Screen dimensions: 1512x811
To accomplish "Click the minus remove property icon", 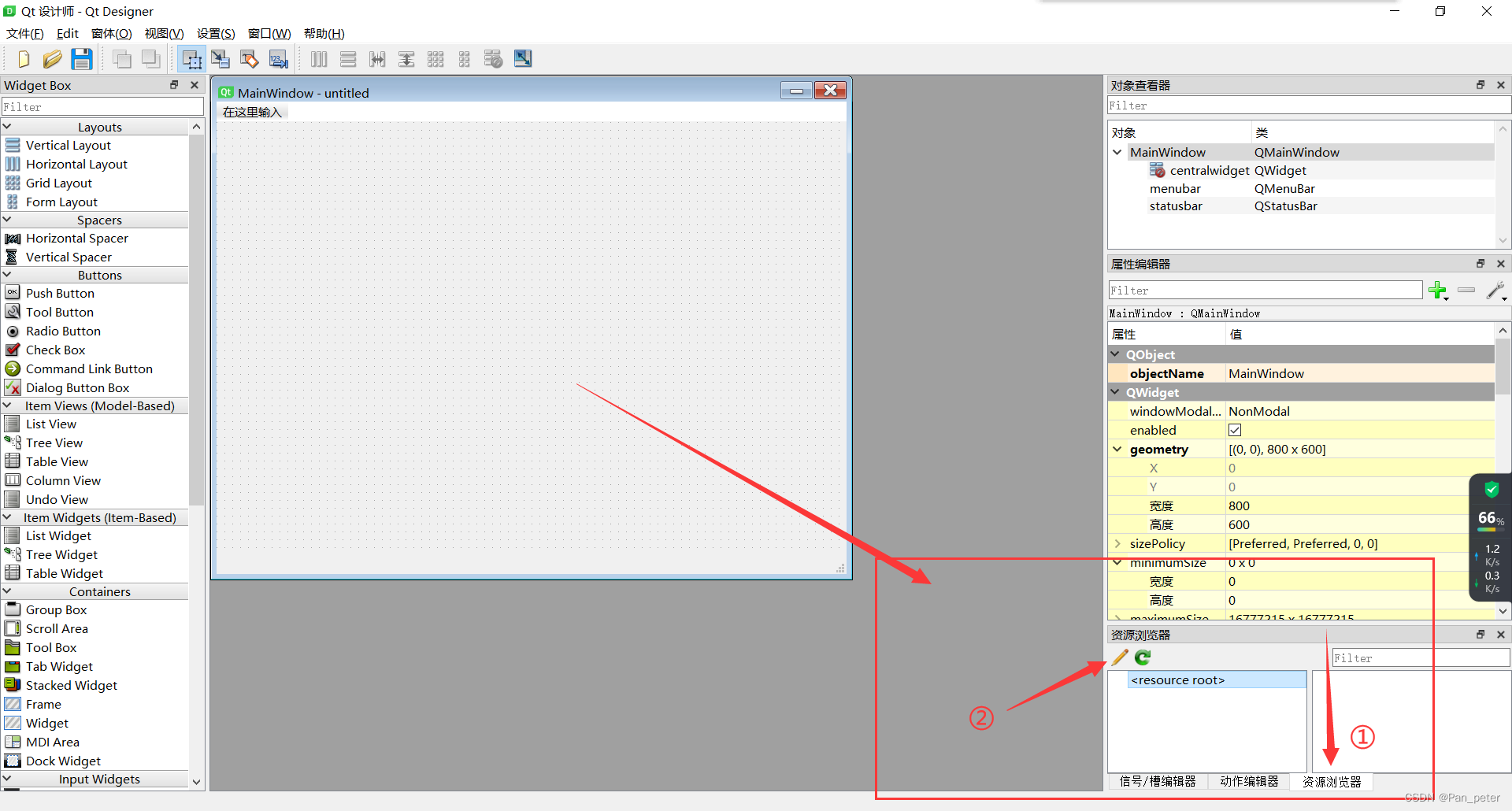I will coord(1466,291).
